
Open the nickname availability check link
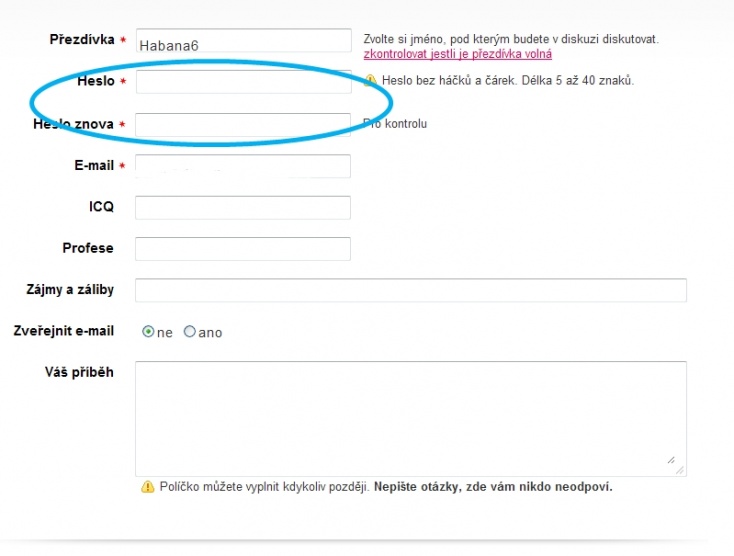coord(457,54)
